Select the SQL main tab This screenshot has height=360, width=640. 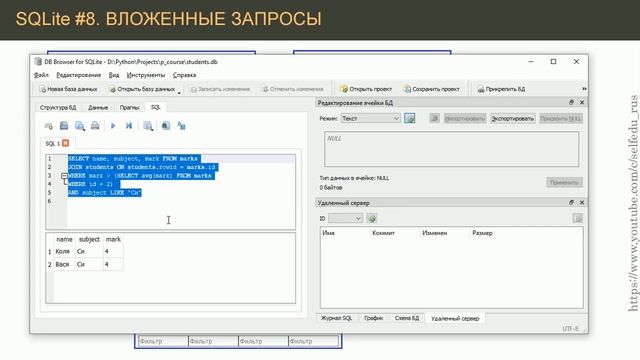(156, 107)
